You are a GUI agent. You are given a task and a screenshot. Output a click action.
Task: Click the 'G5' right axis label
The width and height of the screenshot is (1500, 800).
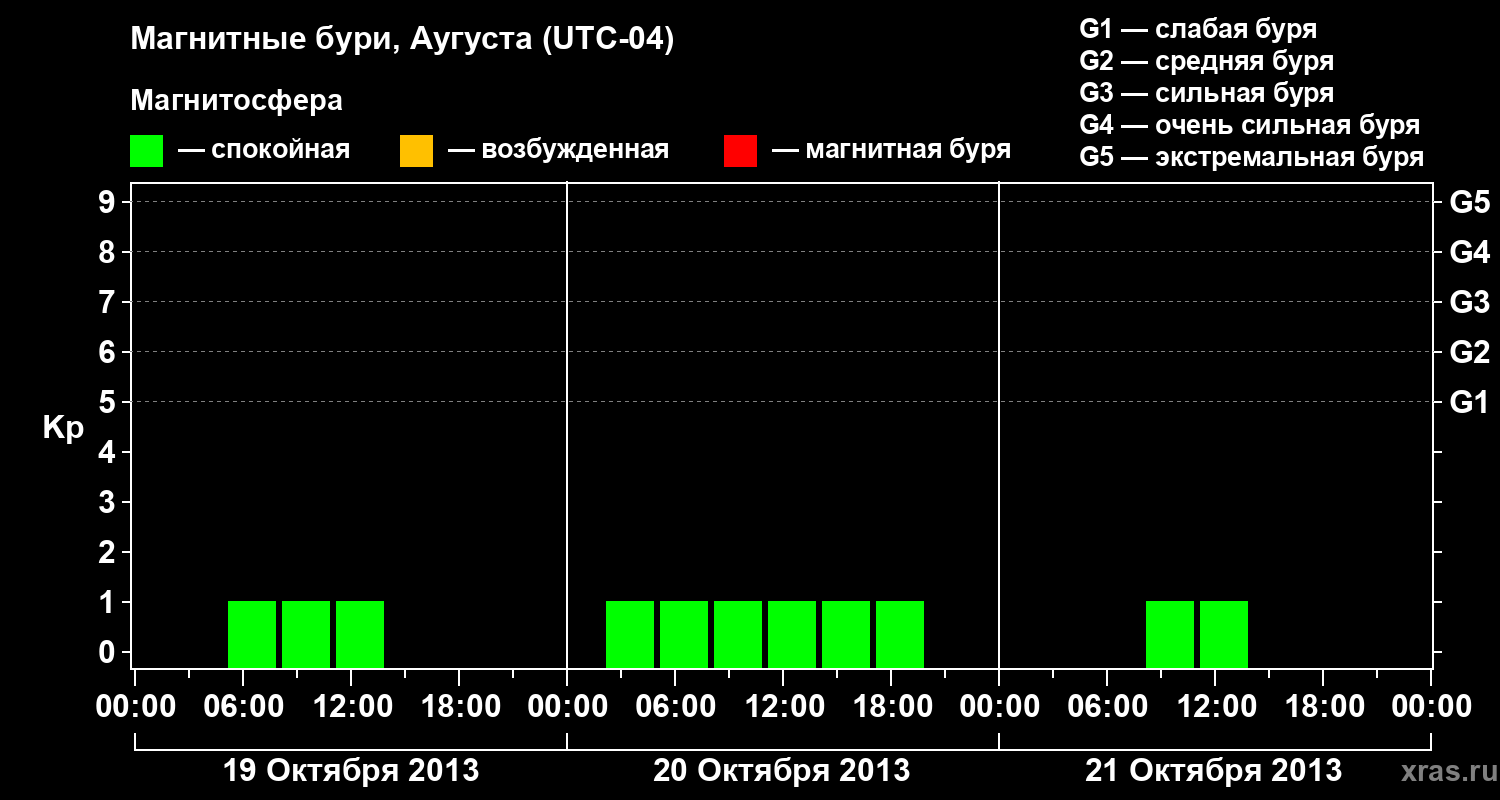point(1469,202)
